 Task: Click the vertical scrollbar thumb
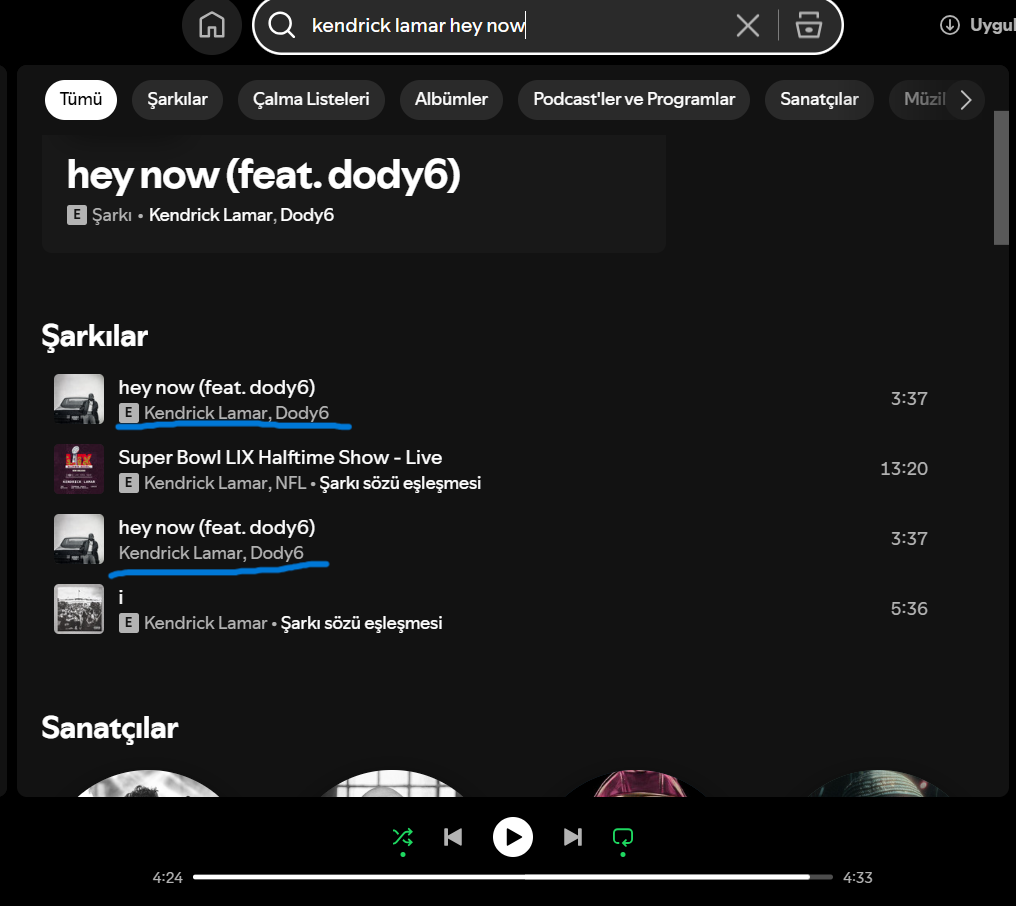pyautogui.click(x=1001, y=178)
